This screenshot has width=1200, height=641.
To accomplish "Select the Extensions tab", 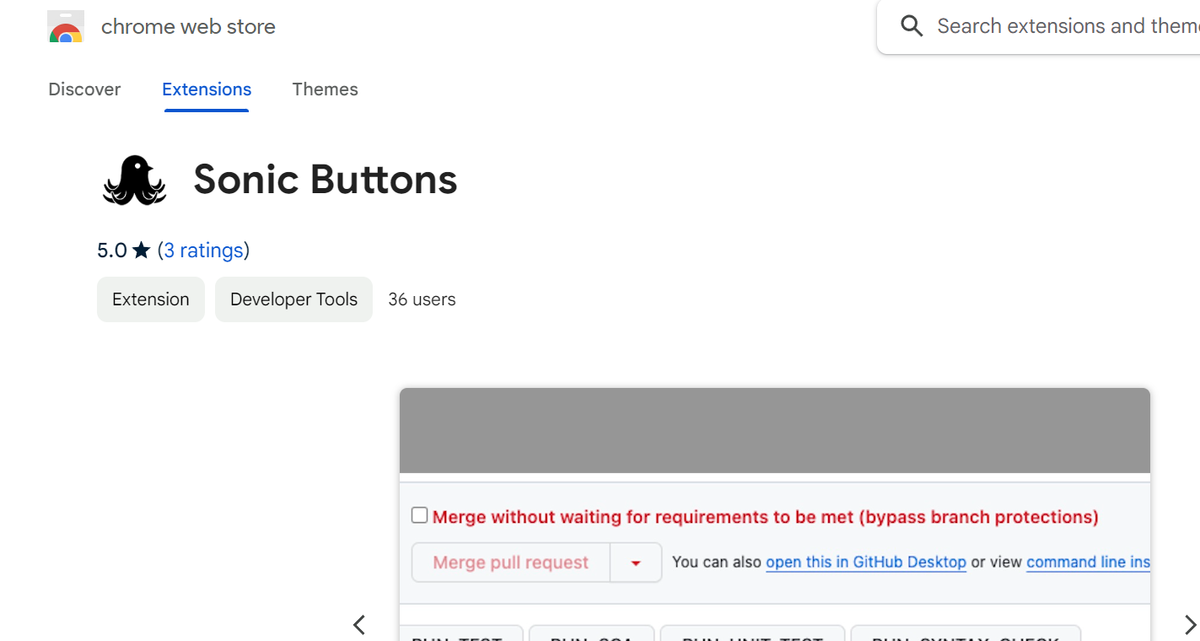I will 206,89.
